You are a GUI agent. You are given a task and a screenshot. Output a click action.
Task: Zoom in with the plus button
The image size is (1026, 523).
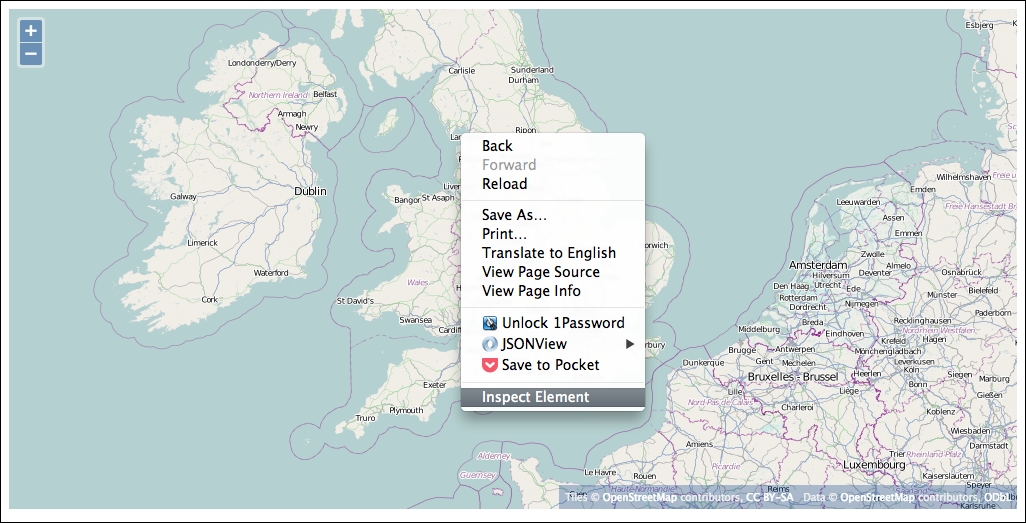click(31, 31)
